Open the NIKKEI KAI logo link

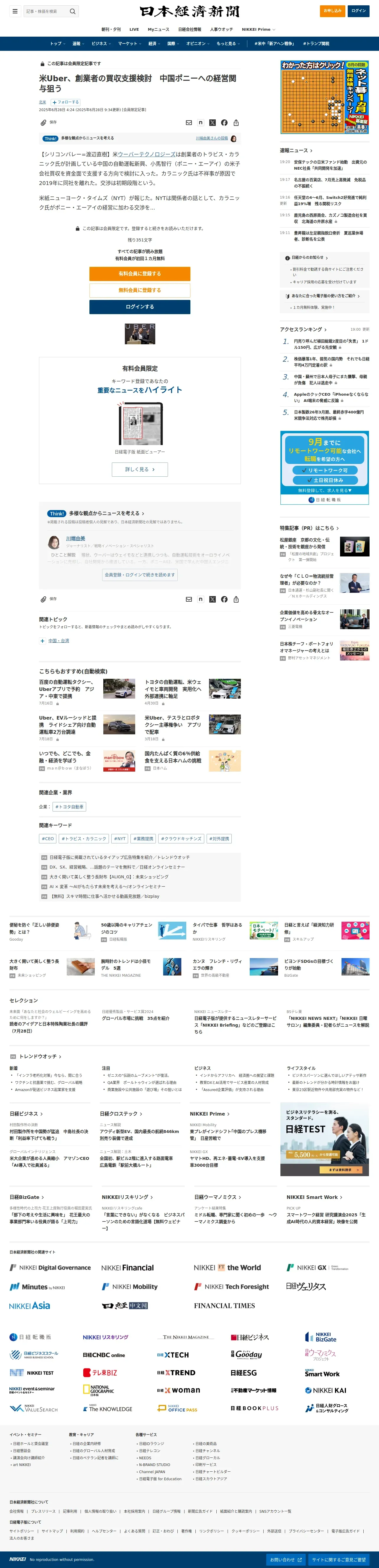[326, 1390]
